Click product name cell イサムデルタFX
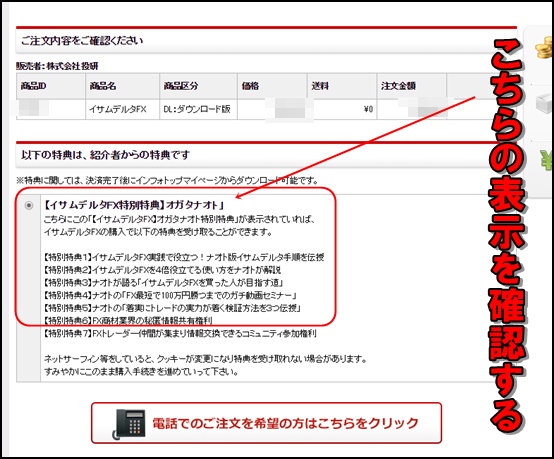554x459 pixels. tap(122, 109)
